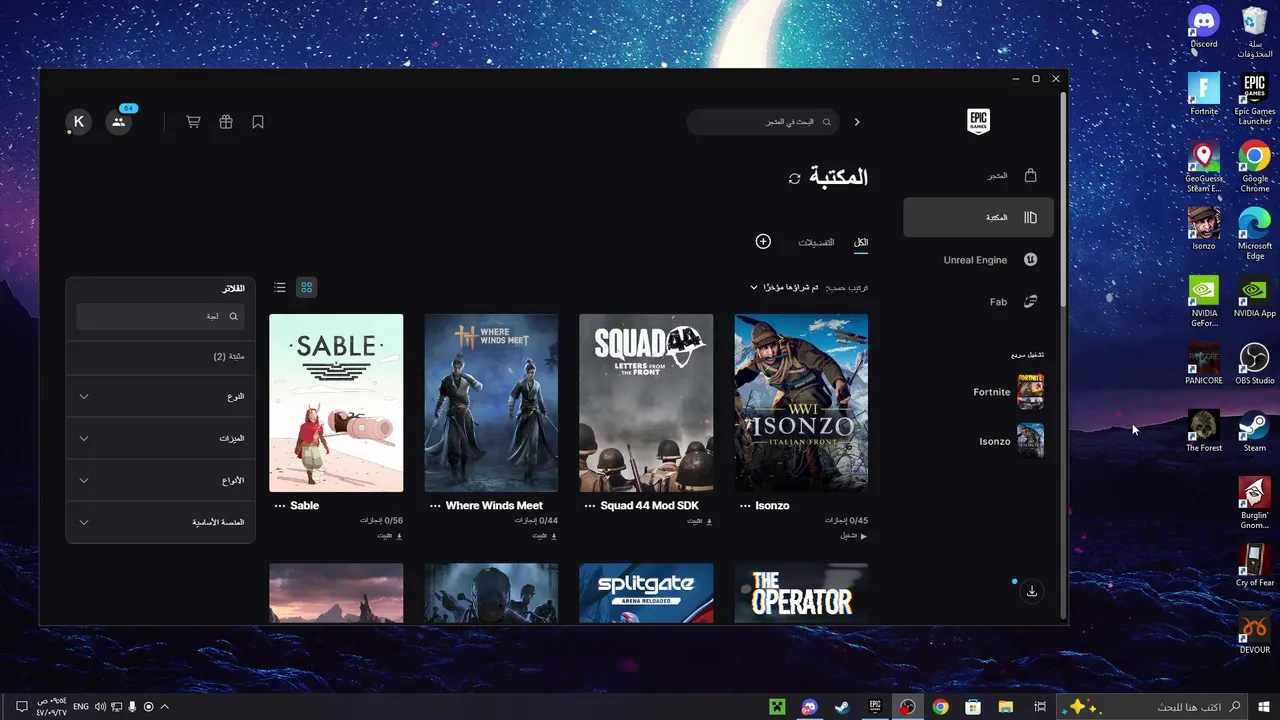Open the friends list icon

[119, 122]
